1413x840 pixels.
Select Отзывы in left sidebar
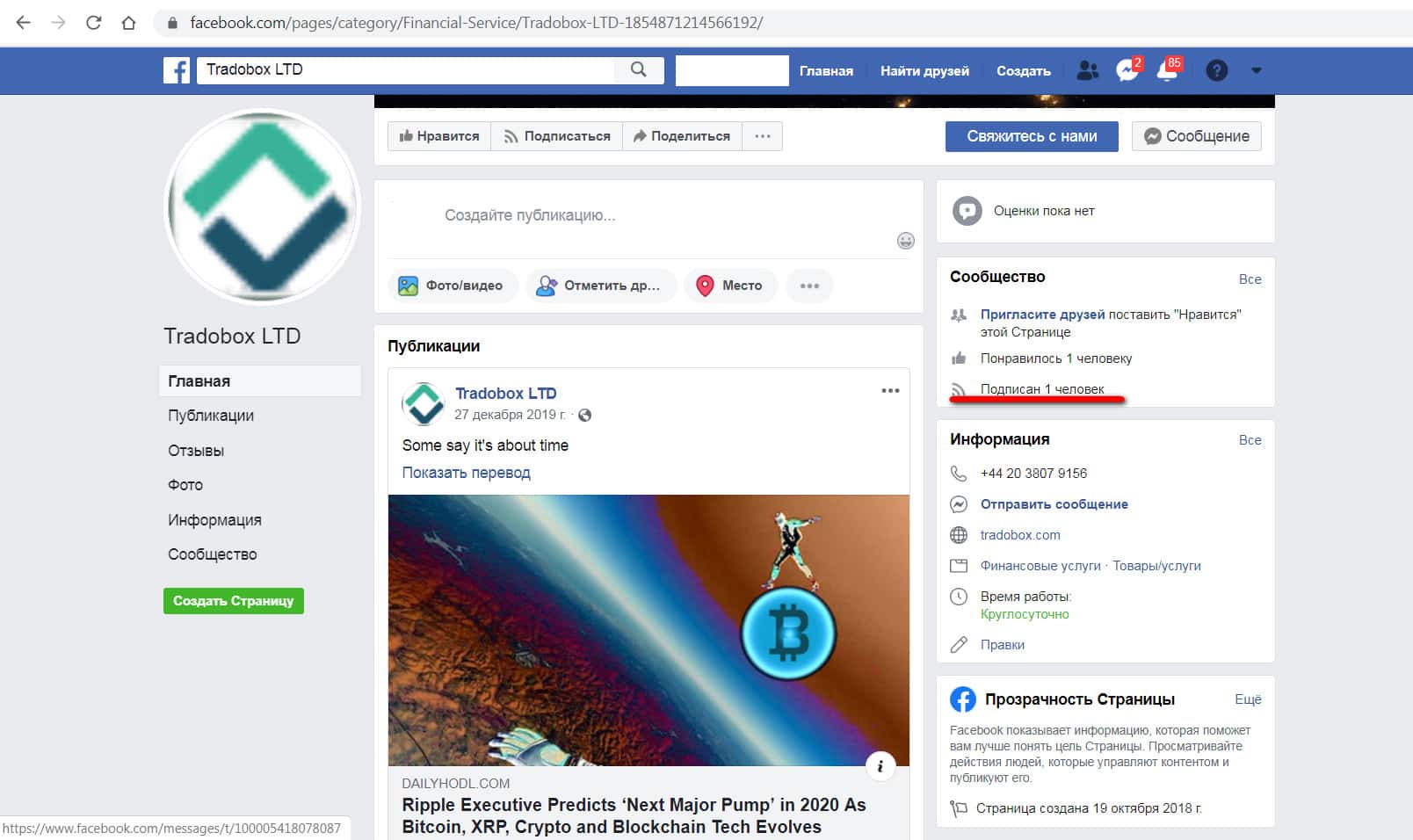[x=196, y=451]
